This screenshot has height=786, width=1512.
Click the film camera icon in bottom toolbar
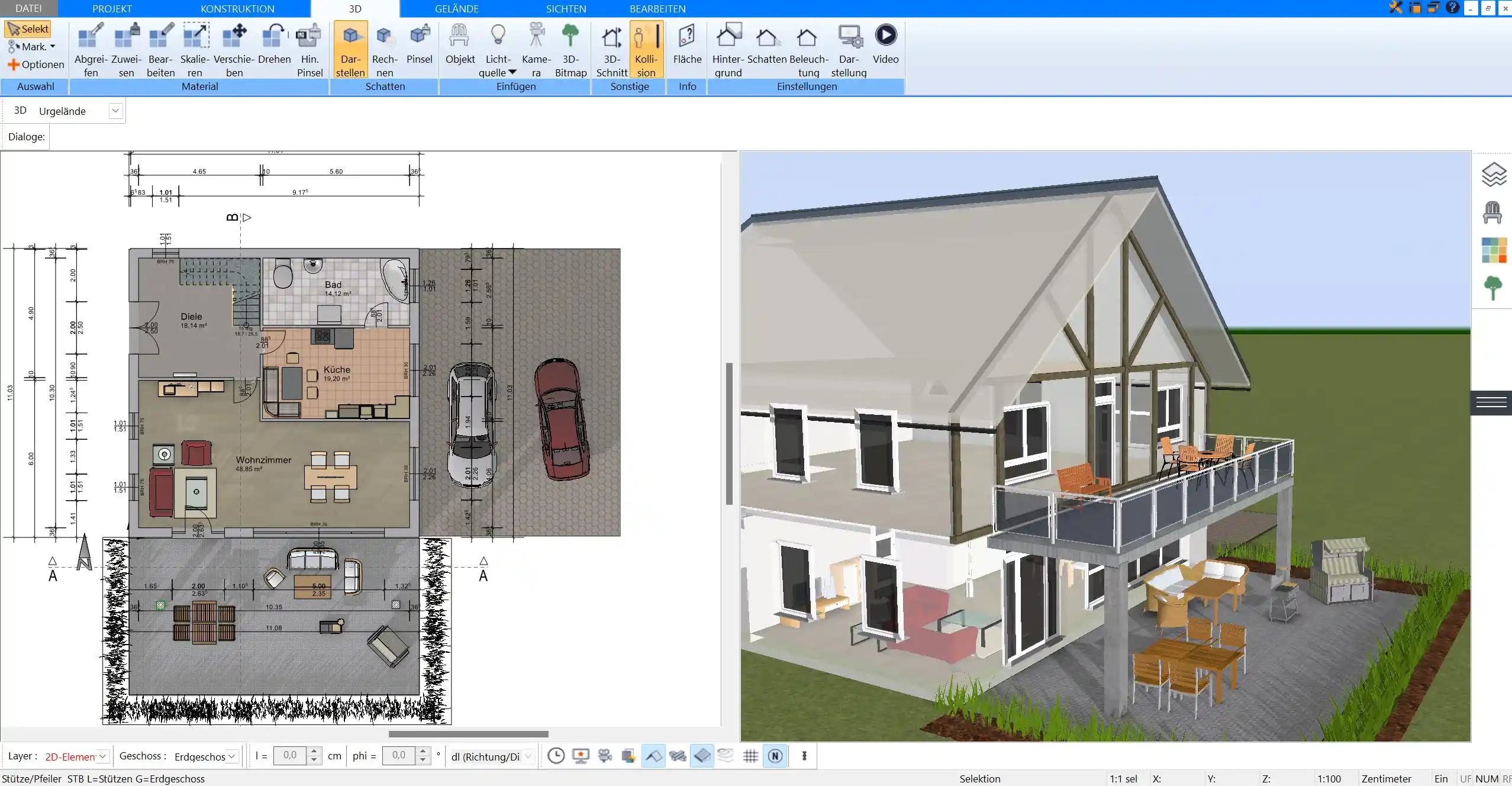pos(605,756)
